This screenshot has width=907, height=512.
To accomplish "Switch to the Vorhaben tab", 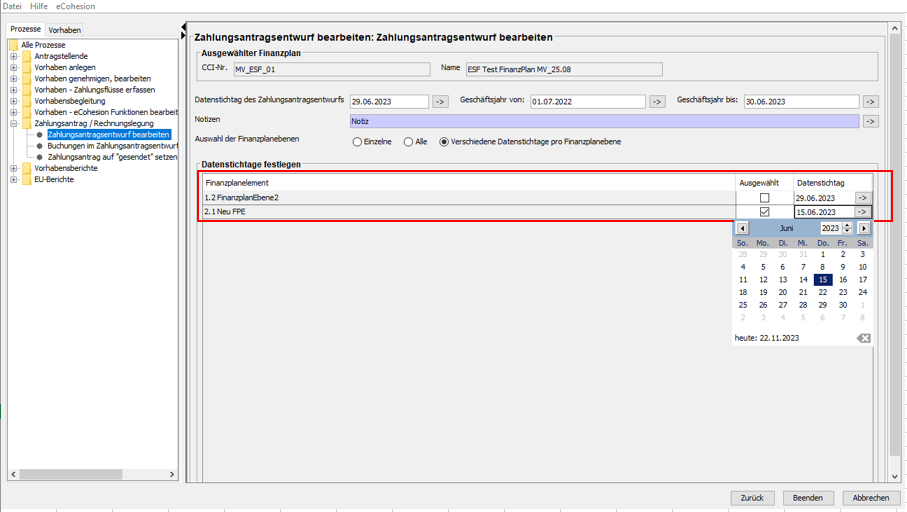I will 65,30.
